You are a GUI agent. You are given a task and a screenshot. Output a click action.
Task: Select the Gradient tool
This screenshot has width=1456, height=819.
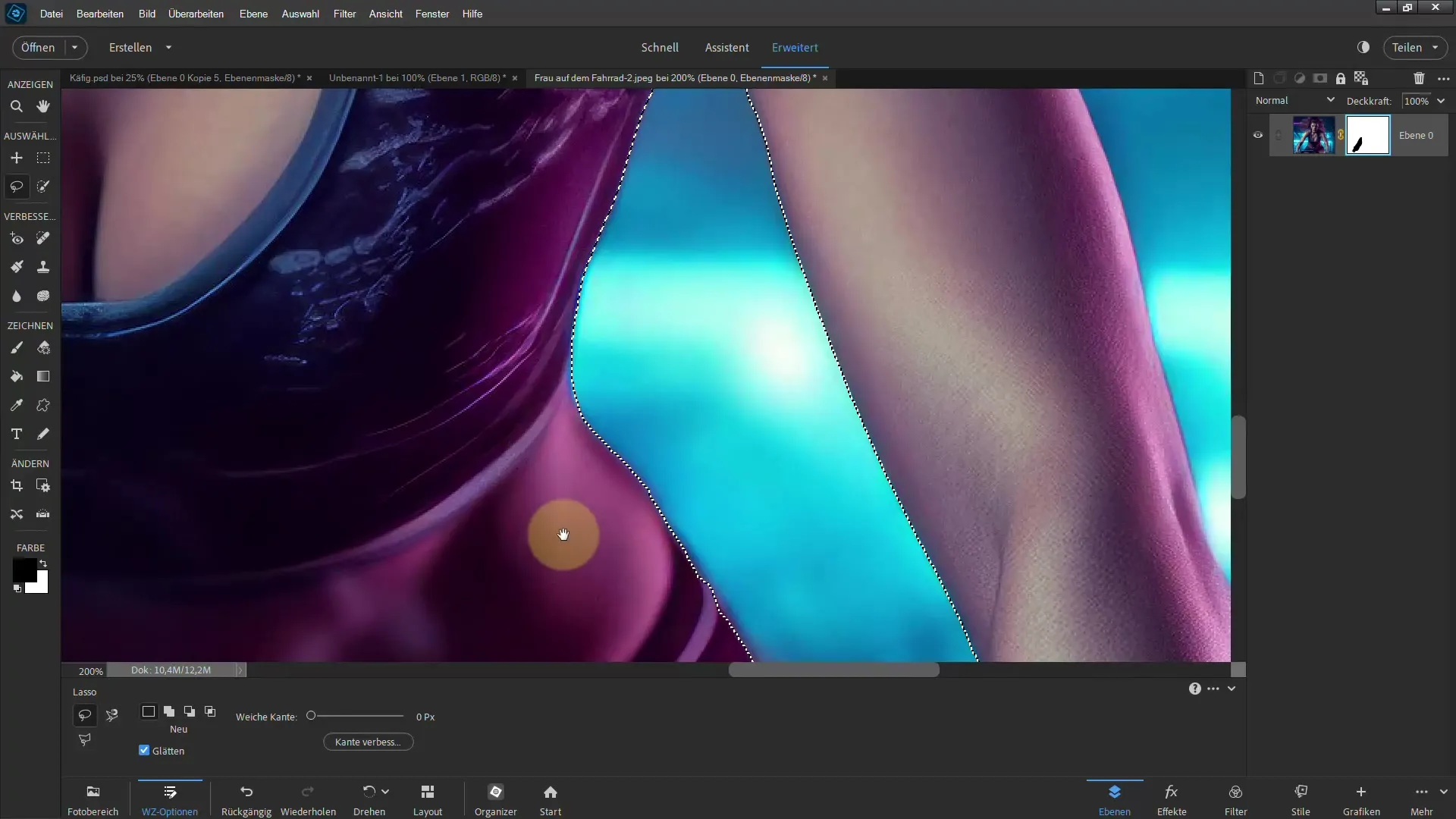coord(43,376)
